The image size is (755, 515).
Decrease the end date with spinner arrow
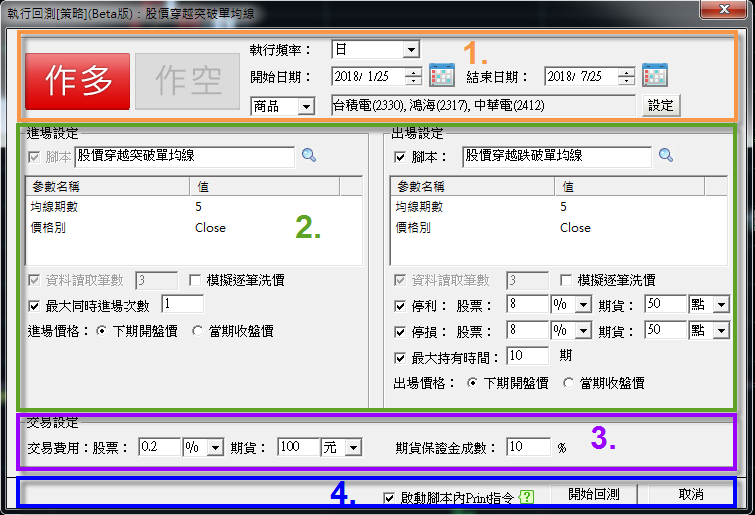click(626, 80)
